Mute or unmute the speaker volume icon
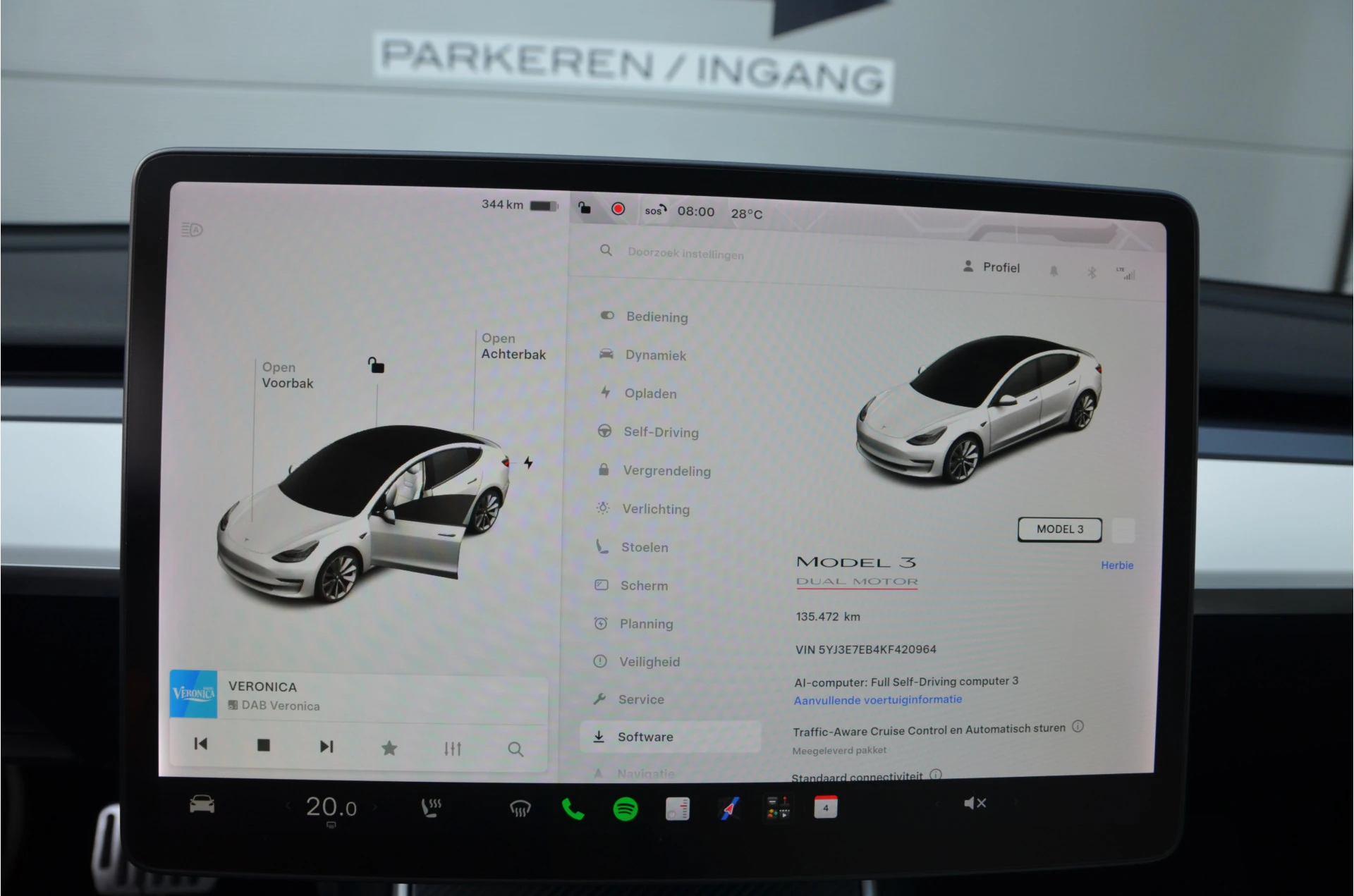Viewport: 1354px width, 896px height. tap(975, 803)
